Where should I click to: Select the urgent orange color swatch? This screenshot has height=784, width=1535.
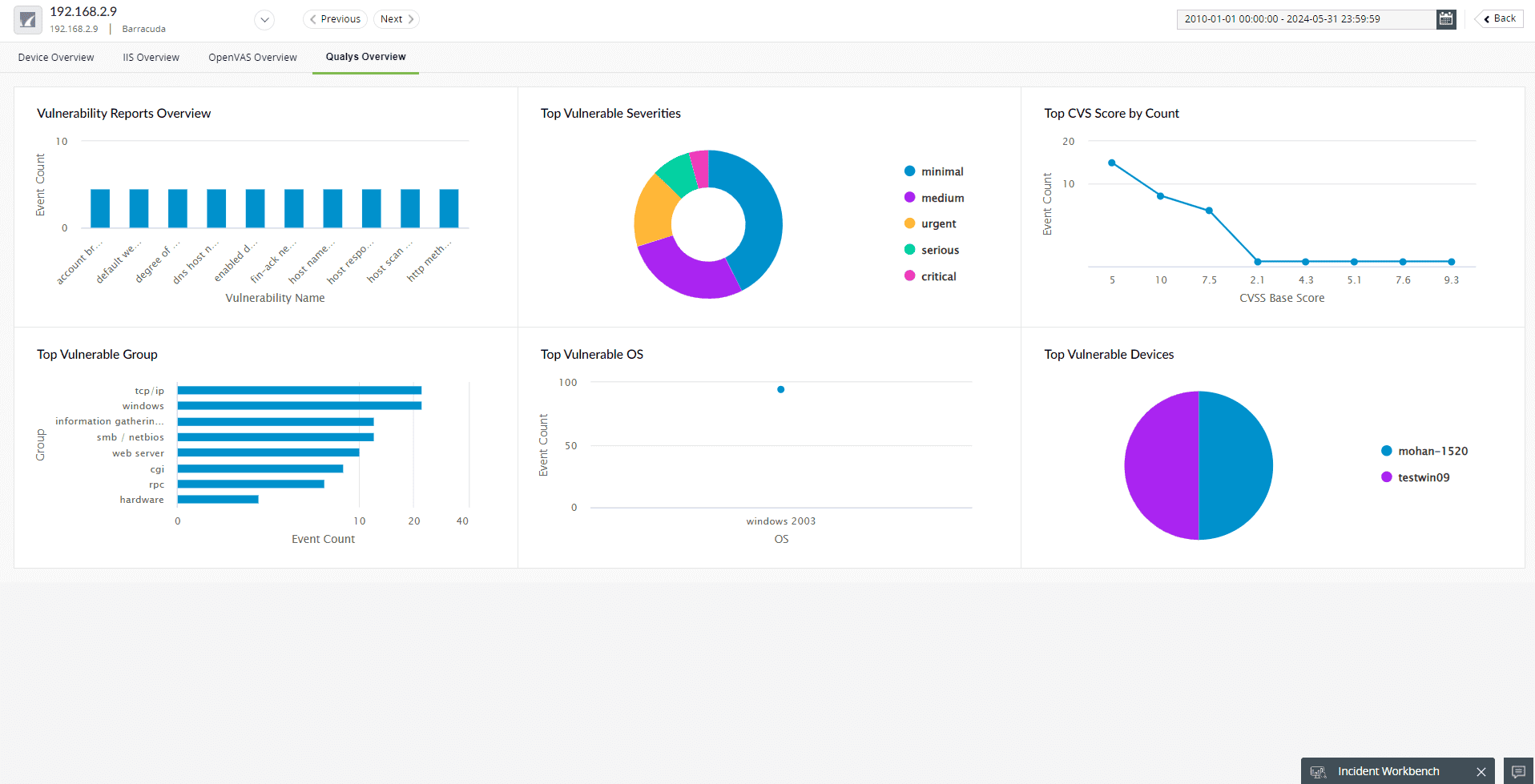[x=909, y=223]
